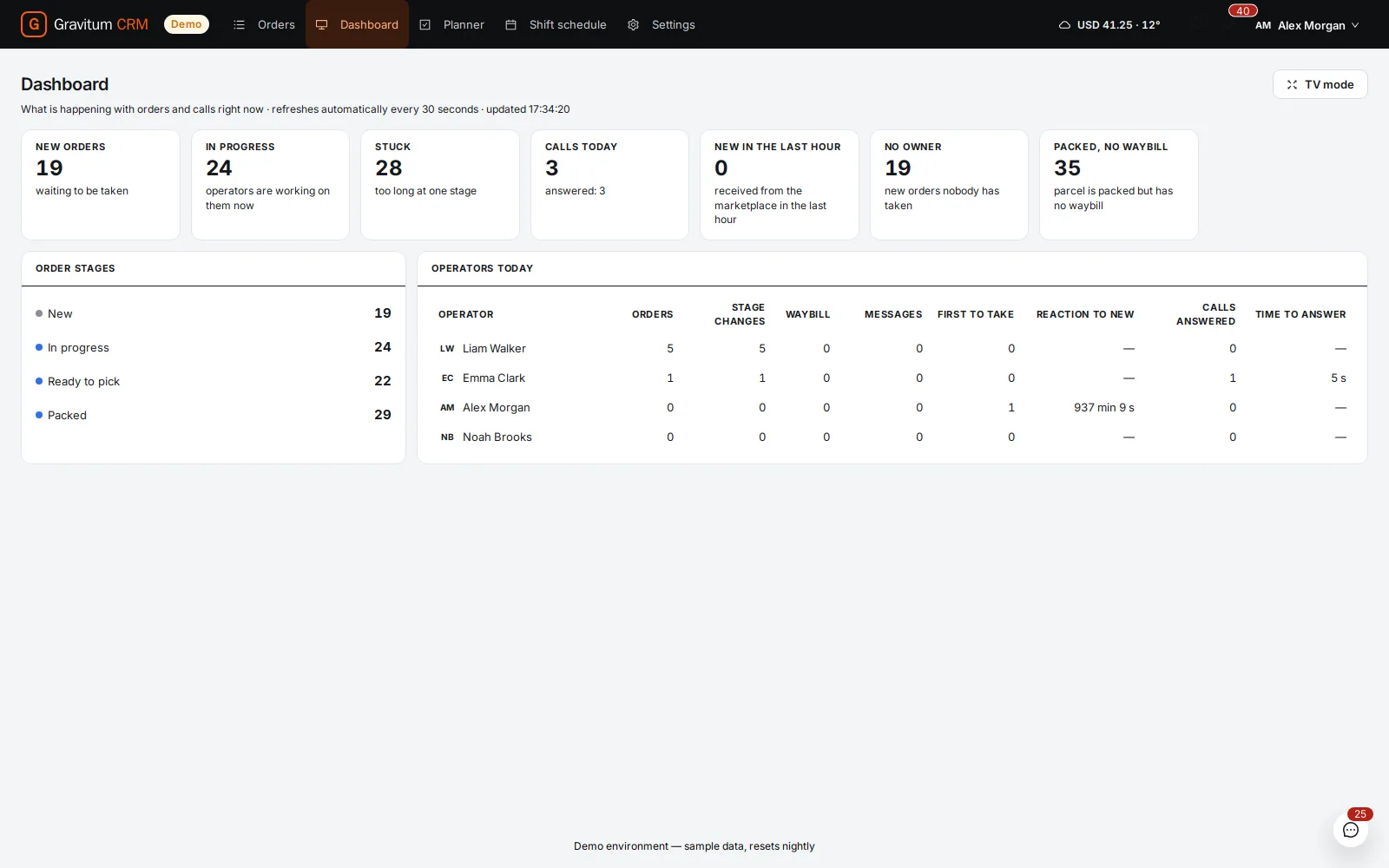The image size is (1389, 868).
Task: Click the AM initials in the top header
Action: [1263, 25]
